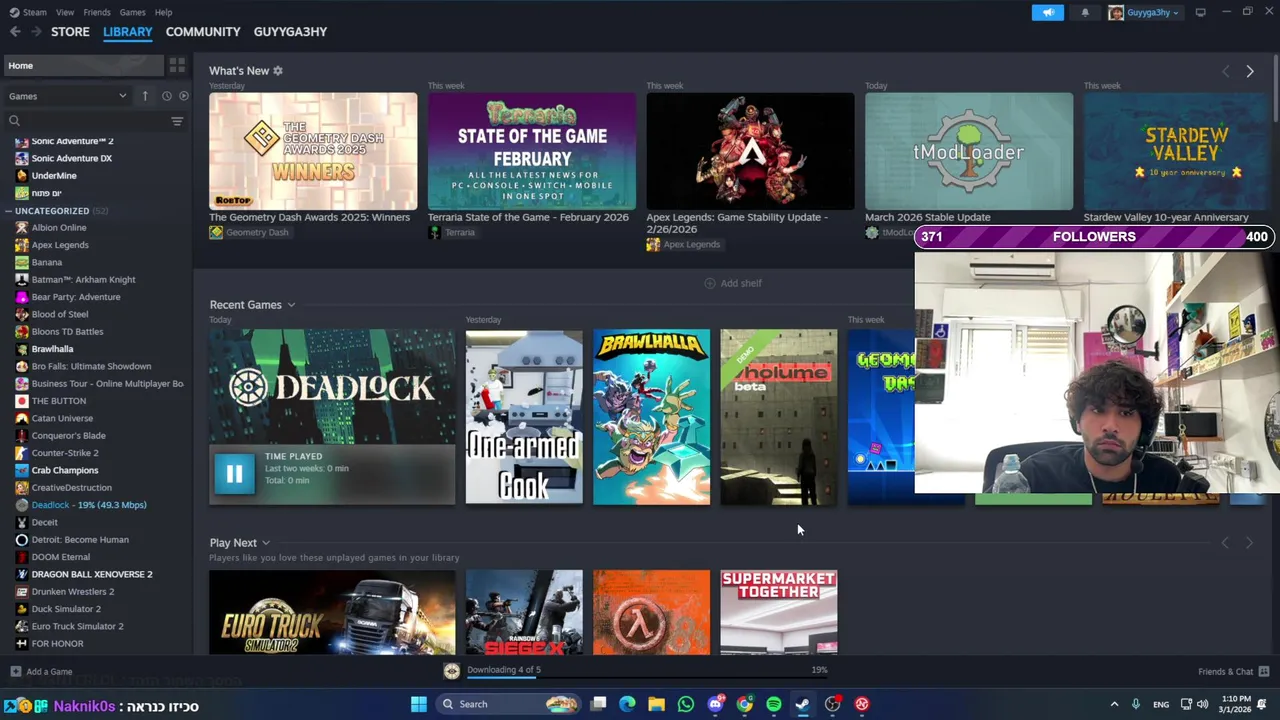Viewport: 1280px width, 720px height.
Task: Open the One-armed Cook recent game tile
Action: (524, 417)
